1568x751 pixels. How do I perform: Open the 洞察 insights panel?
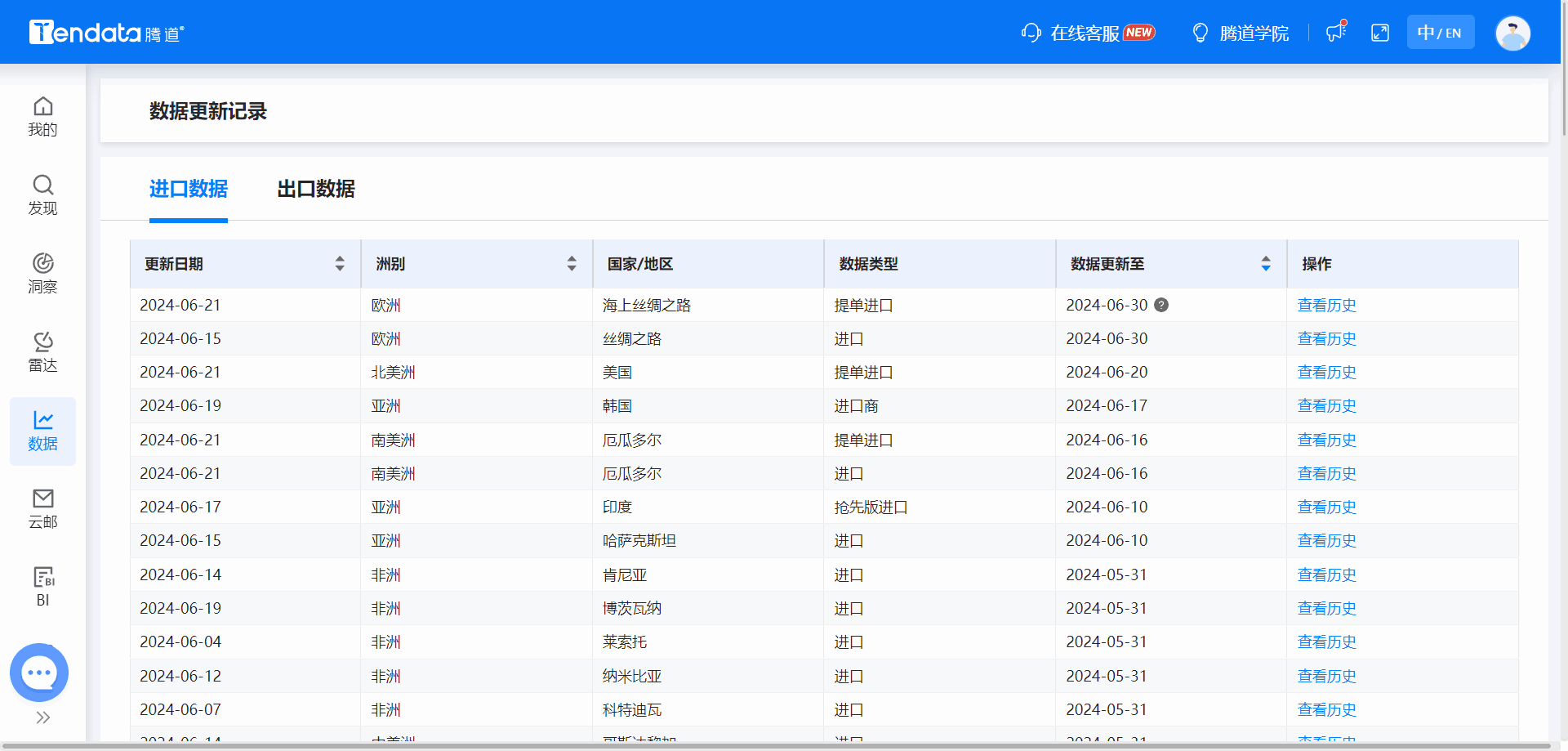pyautogui.click(x=42, y=272)
